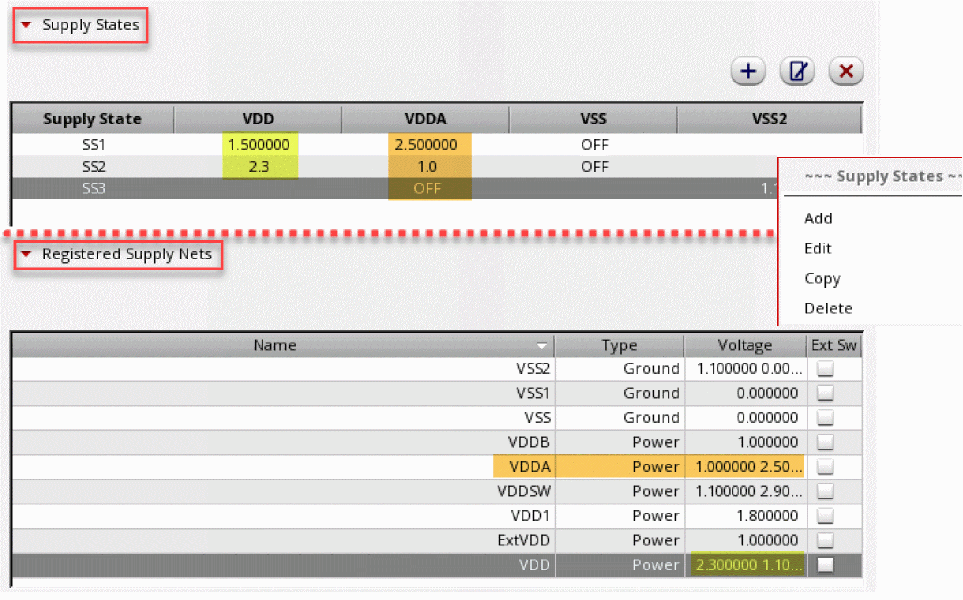This screenshot has width=963, height=600.
Task: Click the VDD column header
Action: pos(258,119)
